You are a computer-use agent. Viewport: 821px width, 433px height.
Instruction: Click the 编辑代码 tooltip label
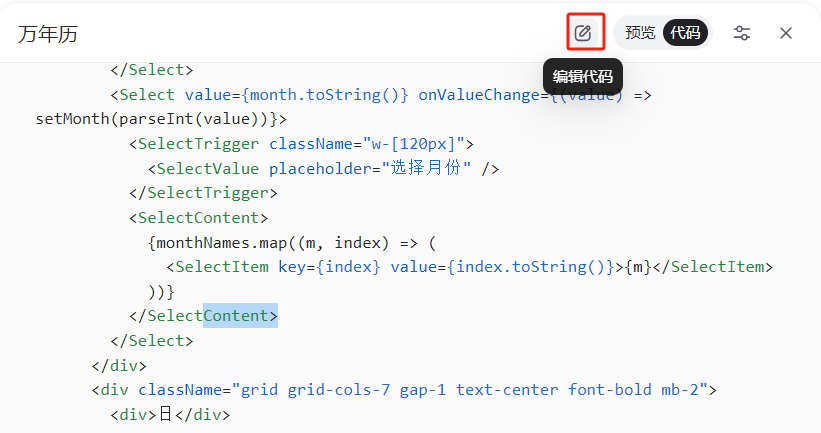pos(583,76)
